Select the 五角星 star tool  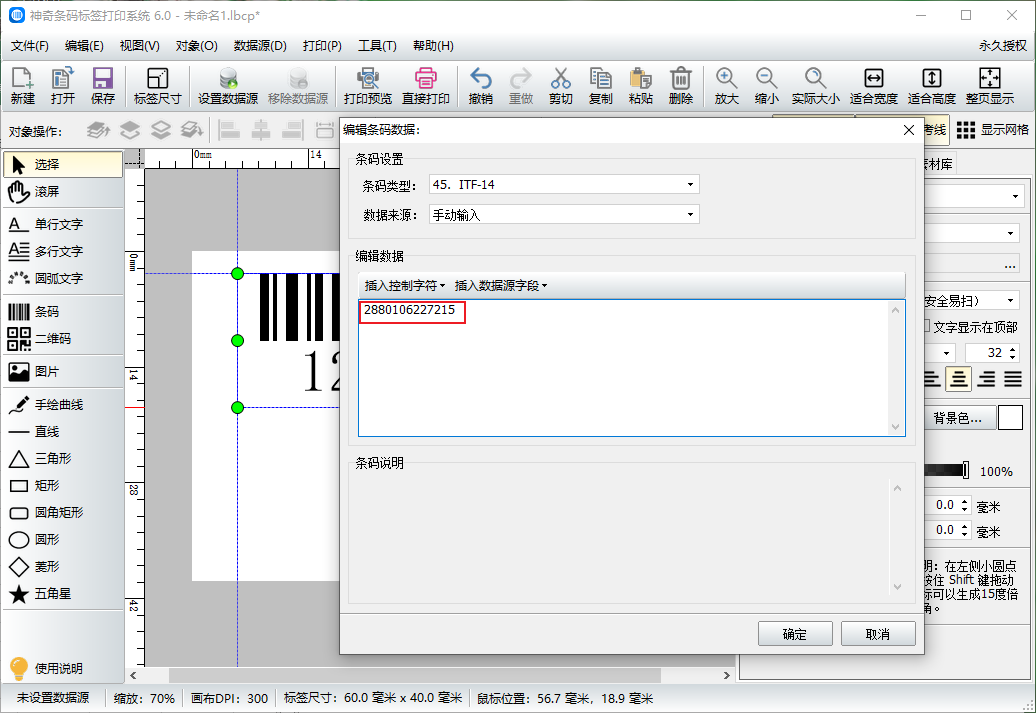(63, 595)
